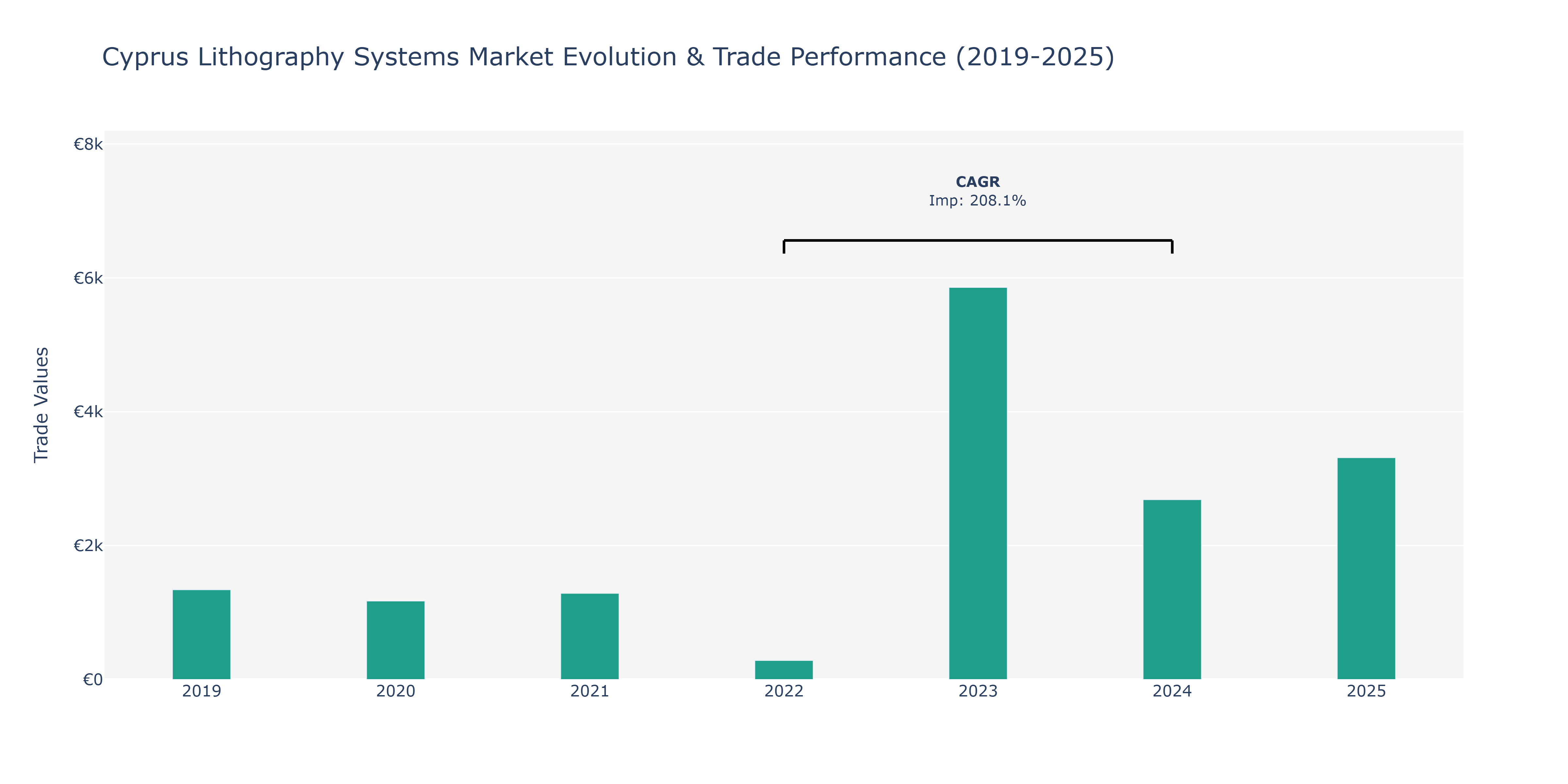This screenshot has height=784, width=1568.
Task: Click the 2020 trade value bar
Action: (396, 640)
